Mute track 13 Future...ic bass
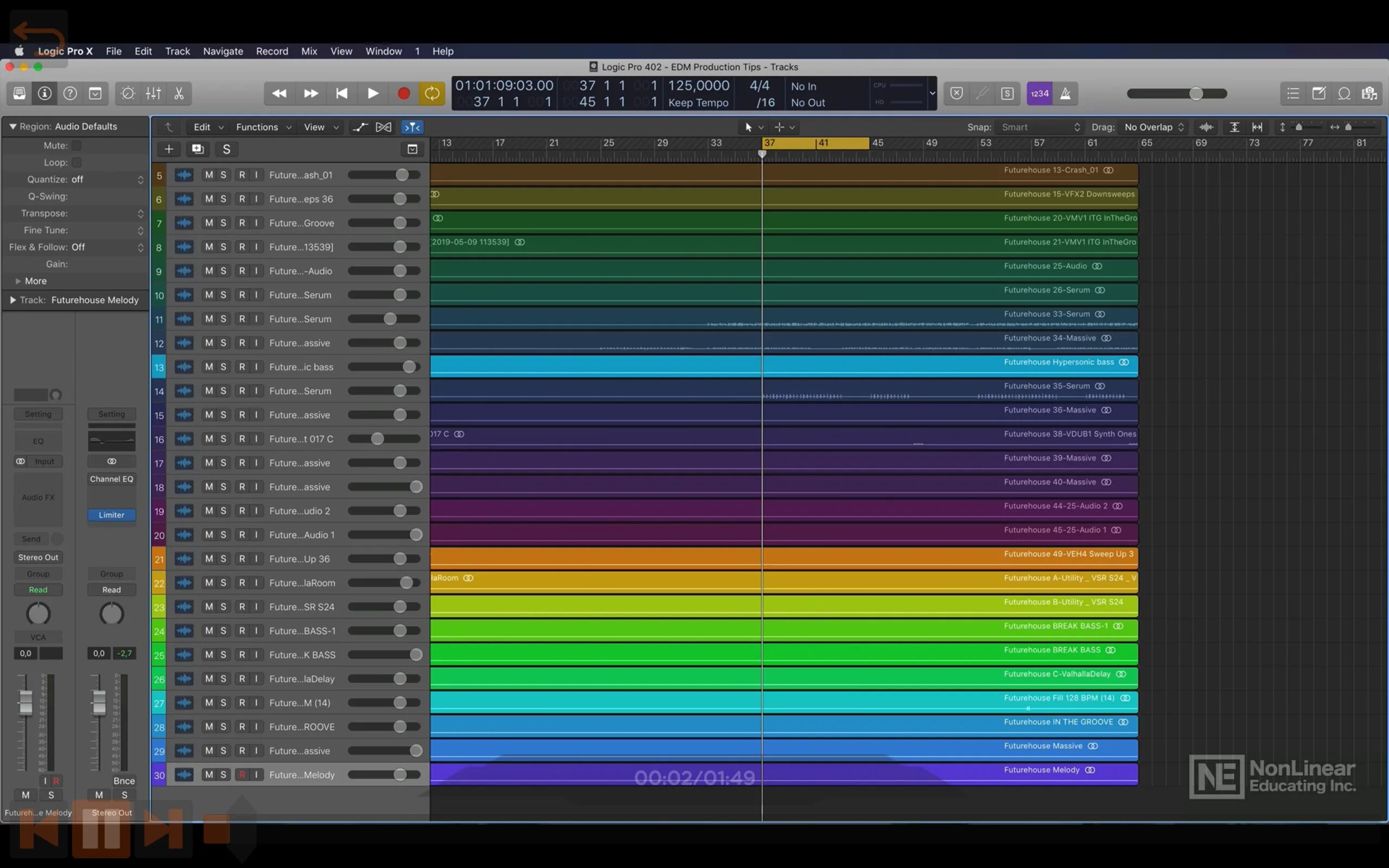The width and height of the screenshot is (1389, 868). pos(209,367)
